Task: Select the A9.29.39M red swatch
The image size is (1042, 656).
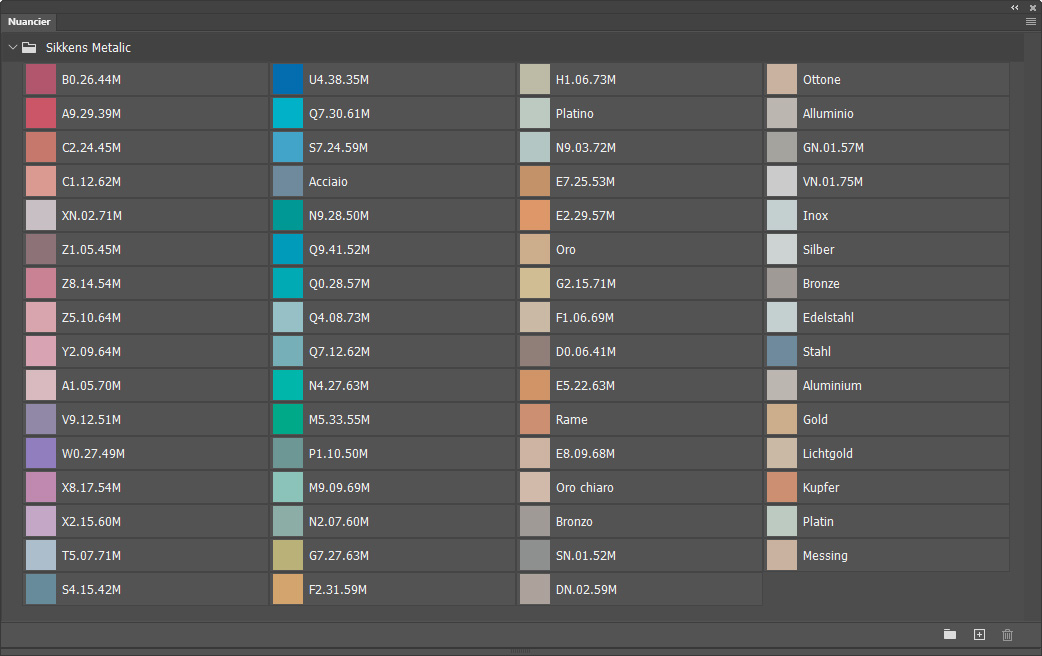Action: 41,113
